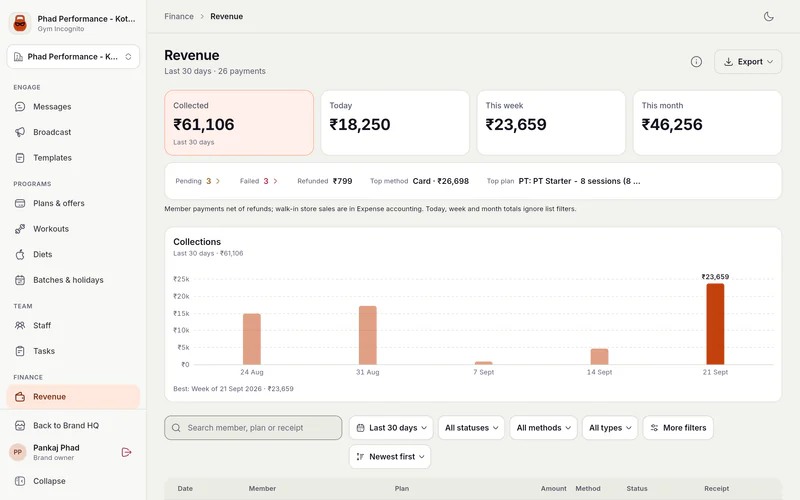Open Diets in the sidebar
Viewport: 800px width, 500px height.
(x=73, y=254)
